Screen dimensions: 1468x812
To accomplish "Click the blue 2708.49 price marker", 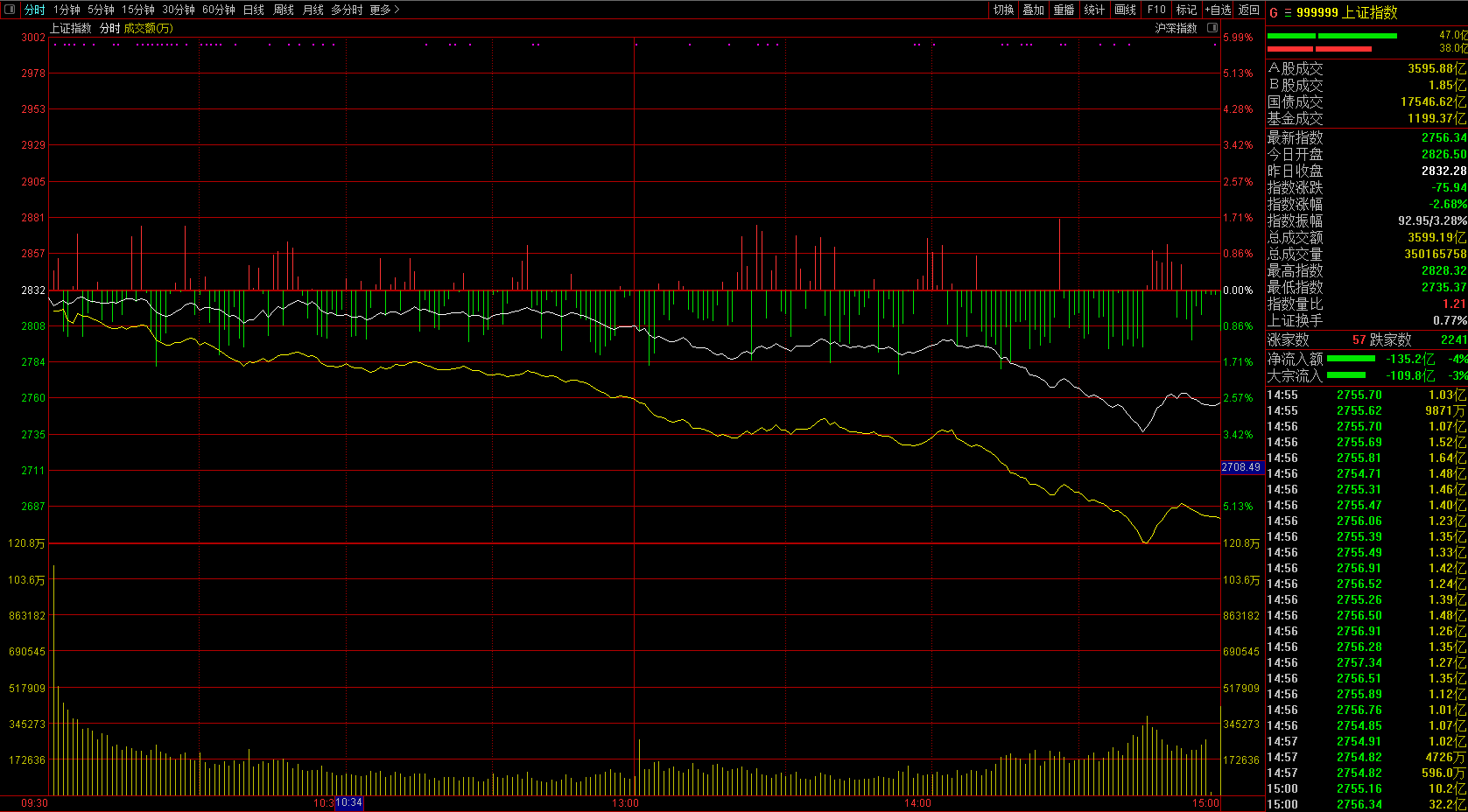I will click(x=1242, y=467).
